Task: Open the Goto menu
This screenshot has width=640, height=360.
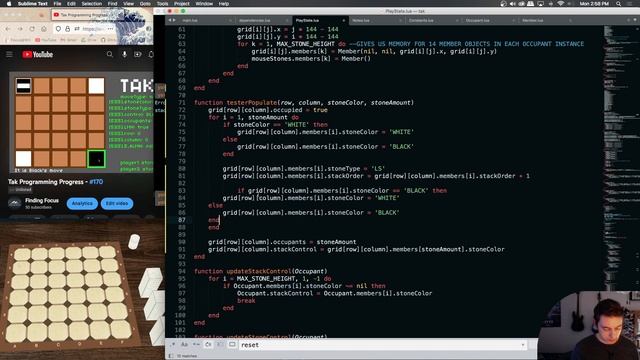Action: point(145,4)
